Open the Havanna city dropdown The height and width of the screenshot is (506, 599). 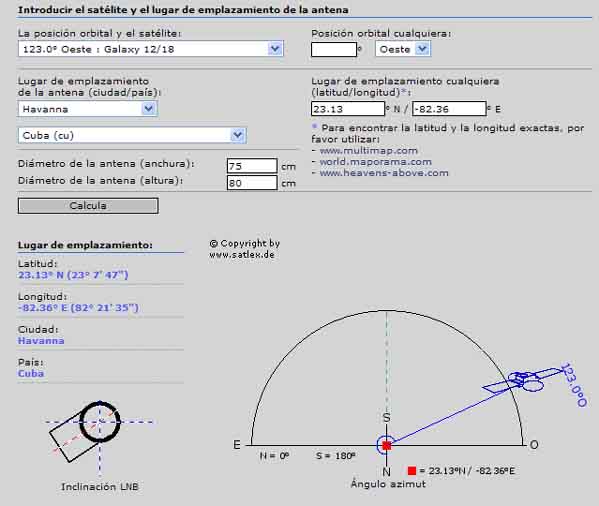pyautogui.click(x=87, y=109)
